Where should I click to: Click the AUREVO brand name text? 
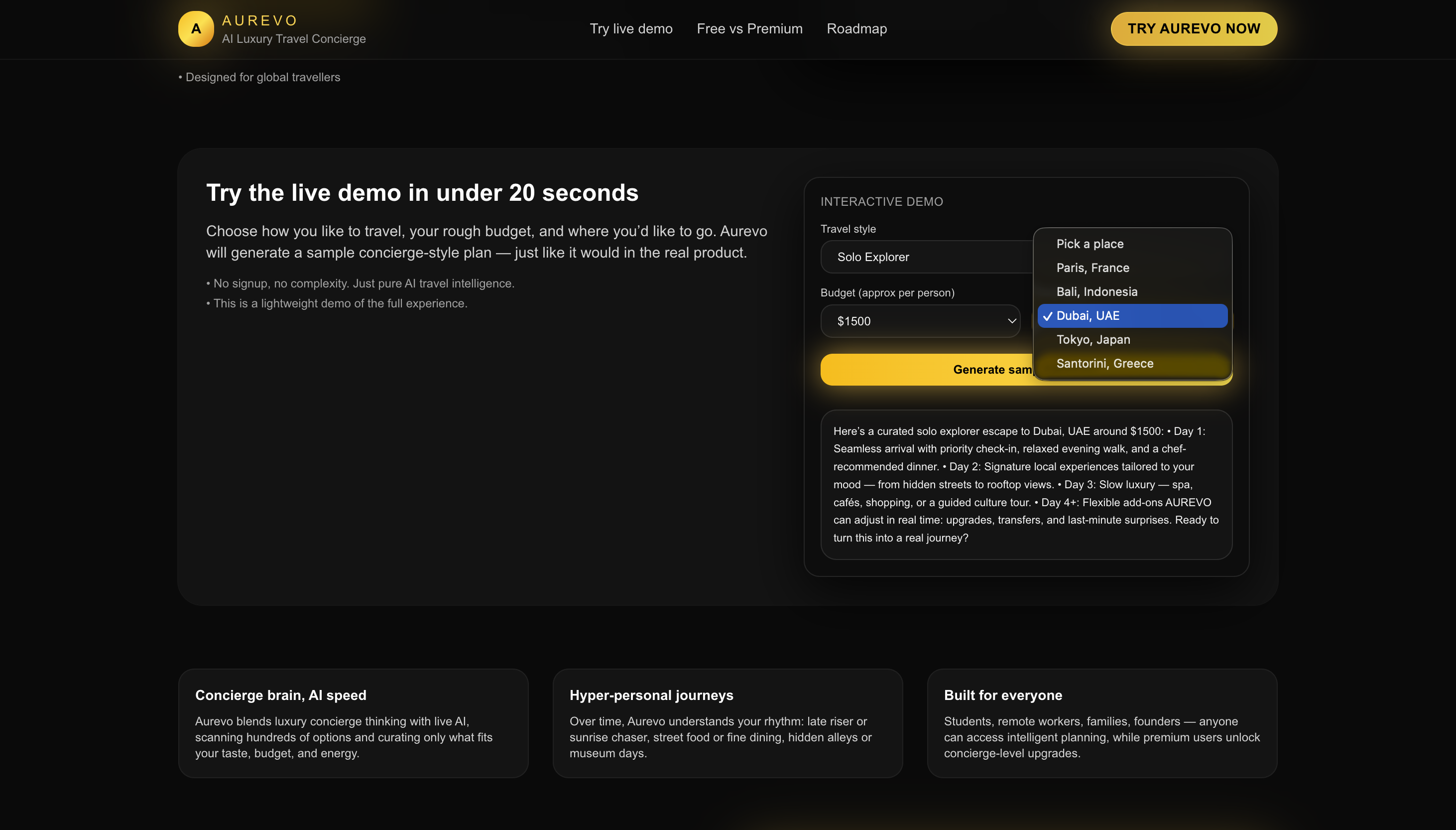click(x=259, y=20)
